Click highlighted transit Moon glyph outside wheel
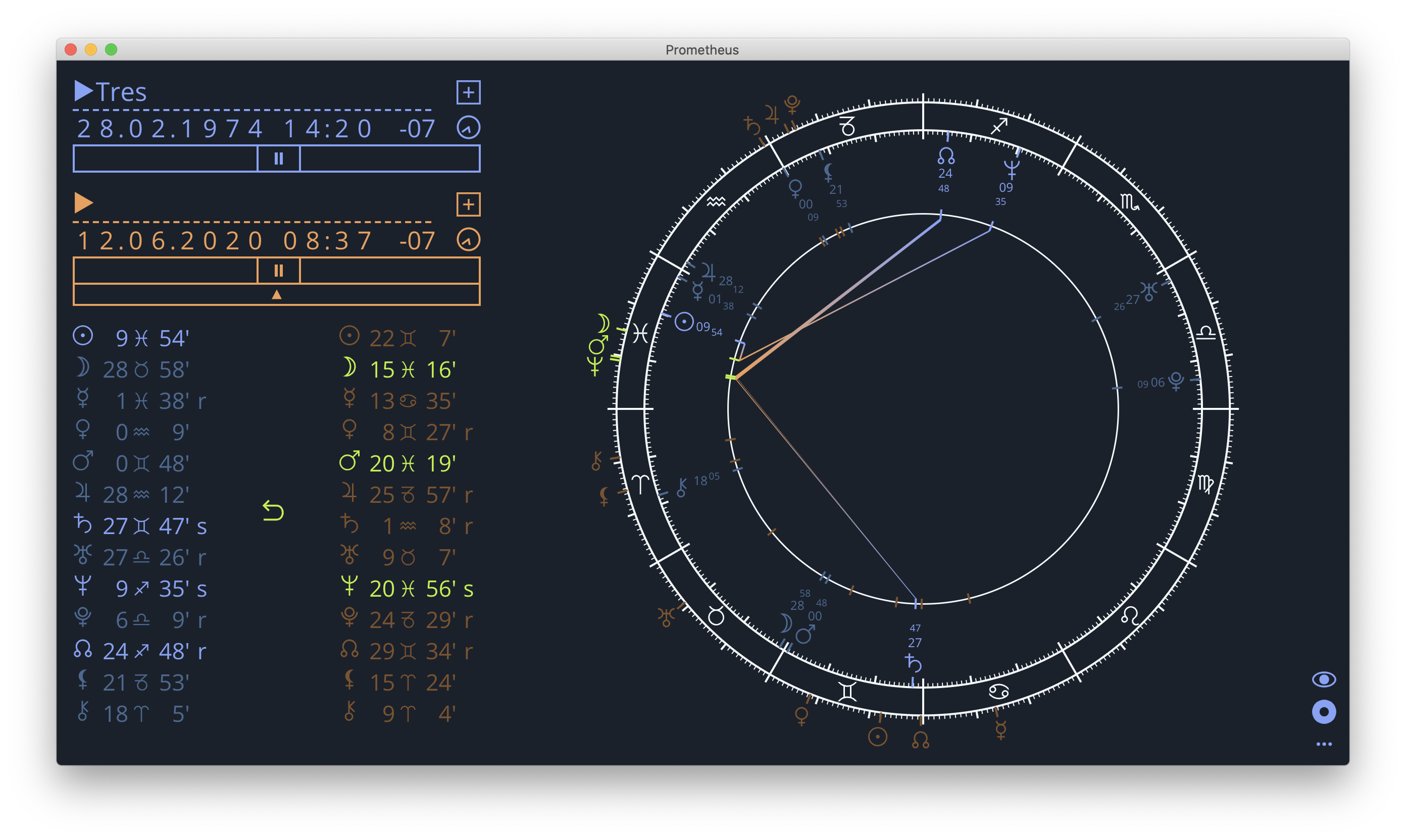Viewport: 1406px width, 840px height. [602, 323]
